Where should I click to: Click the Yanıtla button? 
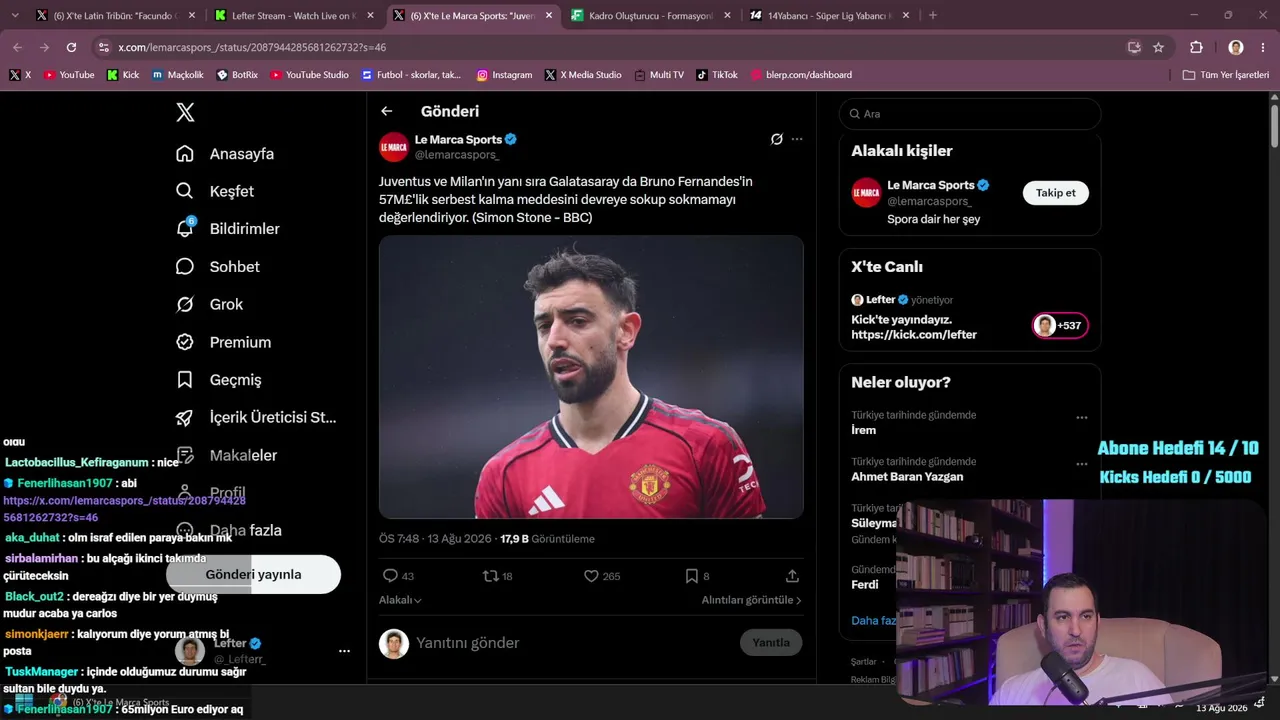[771, 643]
